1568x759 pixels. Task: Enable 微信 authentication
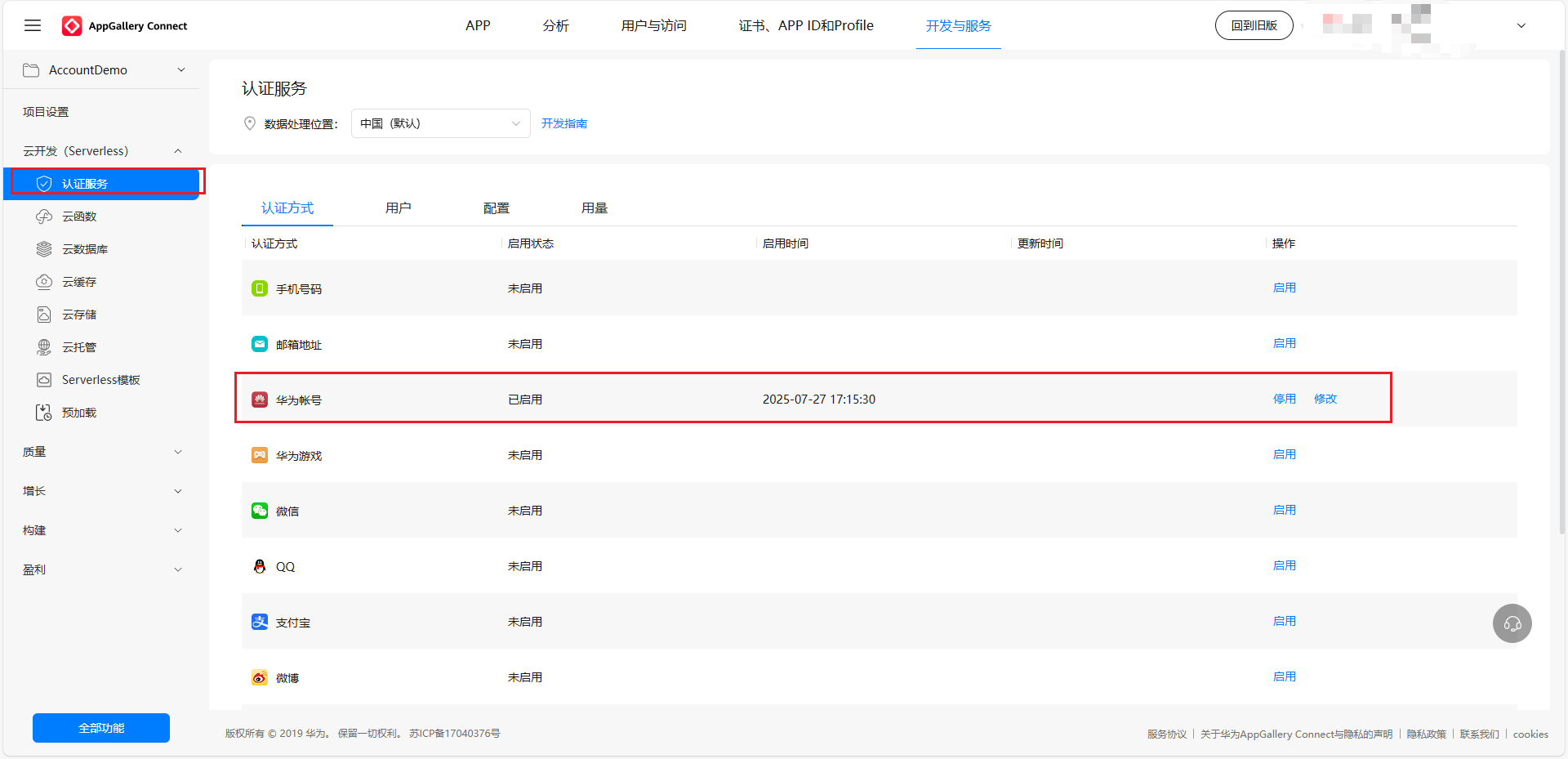click(x=1285, y=510)
